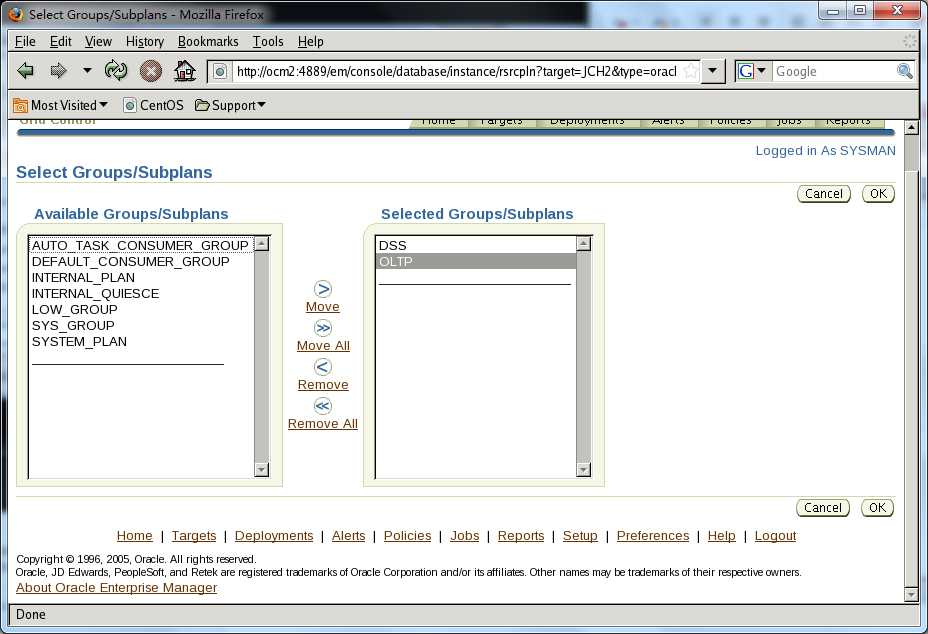This screenshot has height=634, width=928.
Task: Click Available list scrollbar up arrow
Action: [x=262, y=243]
